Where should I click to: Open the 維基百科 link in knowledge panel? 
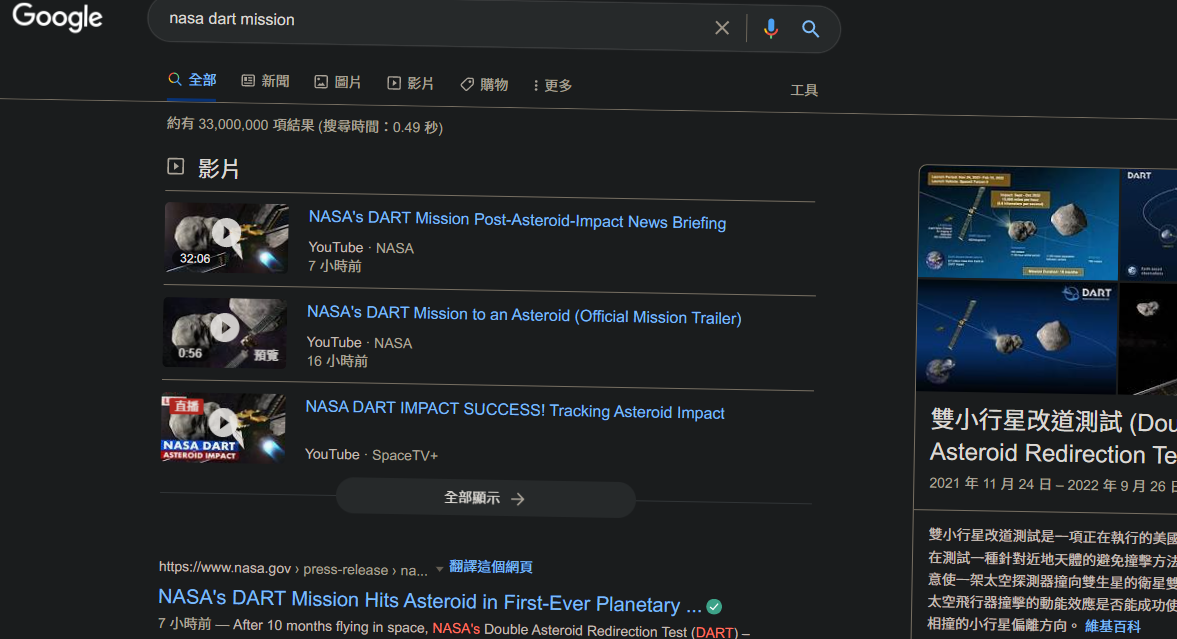(1112, 626)
